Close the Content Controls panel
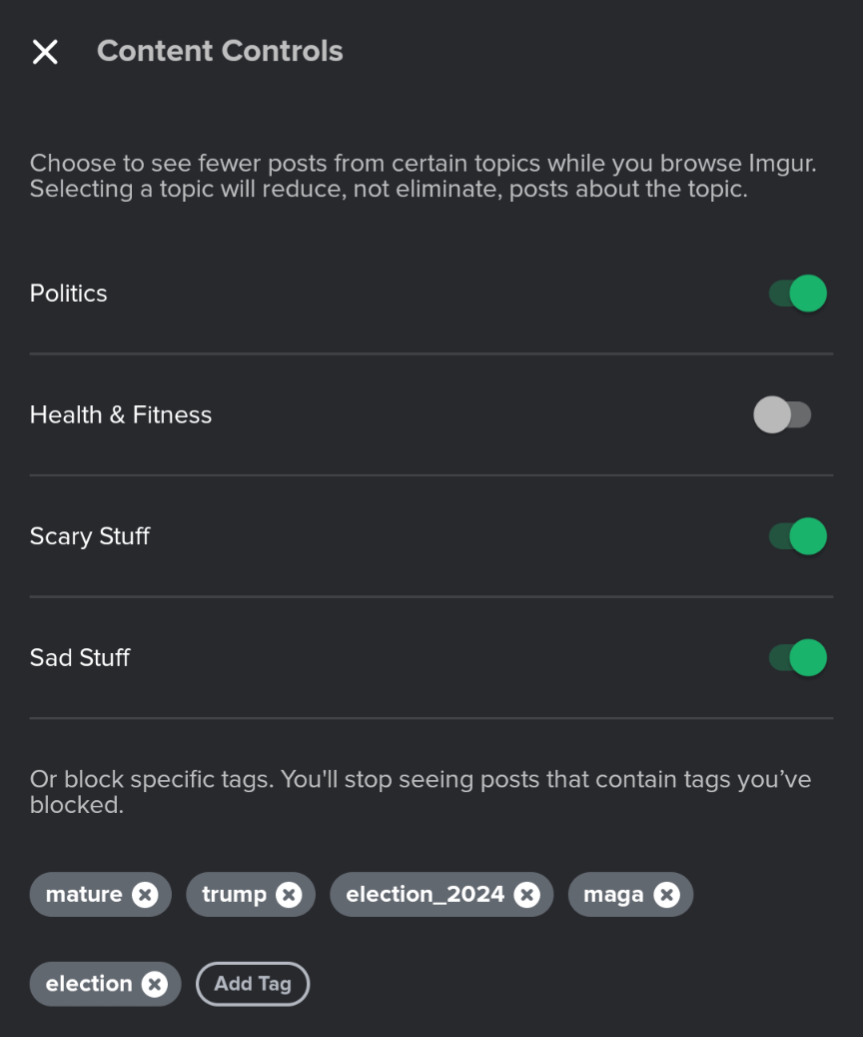863x1037 pixels. coord(45,52)
